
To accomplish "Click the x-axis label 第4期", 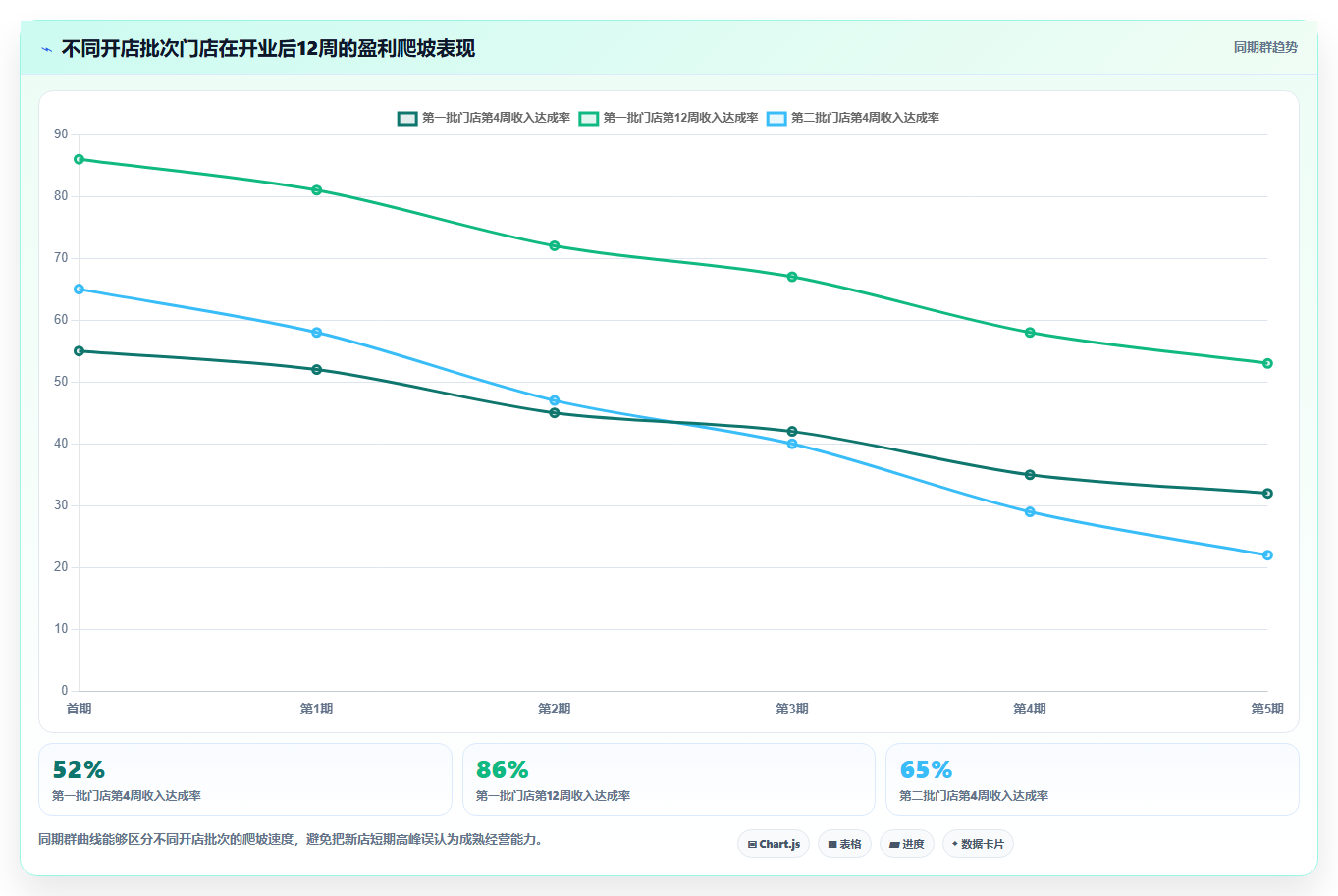I will (1030, 709).
